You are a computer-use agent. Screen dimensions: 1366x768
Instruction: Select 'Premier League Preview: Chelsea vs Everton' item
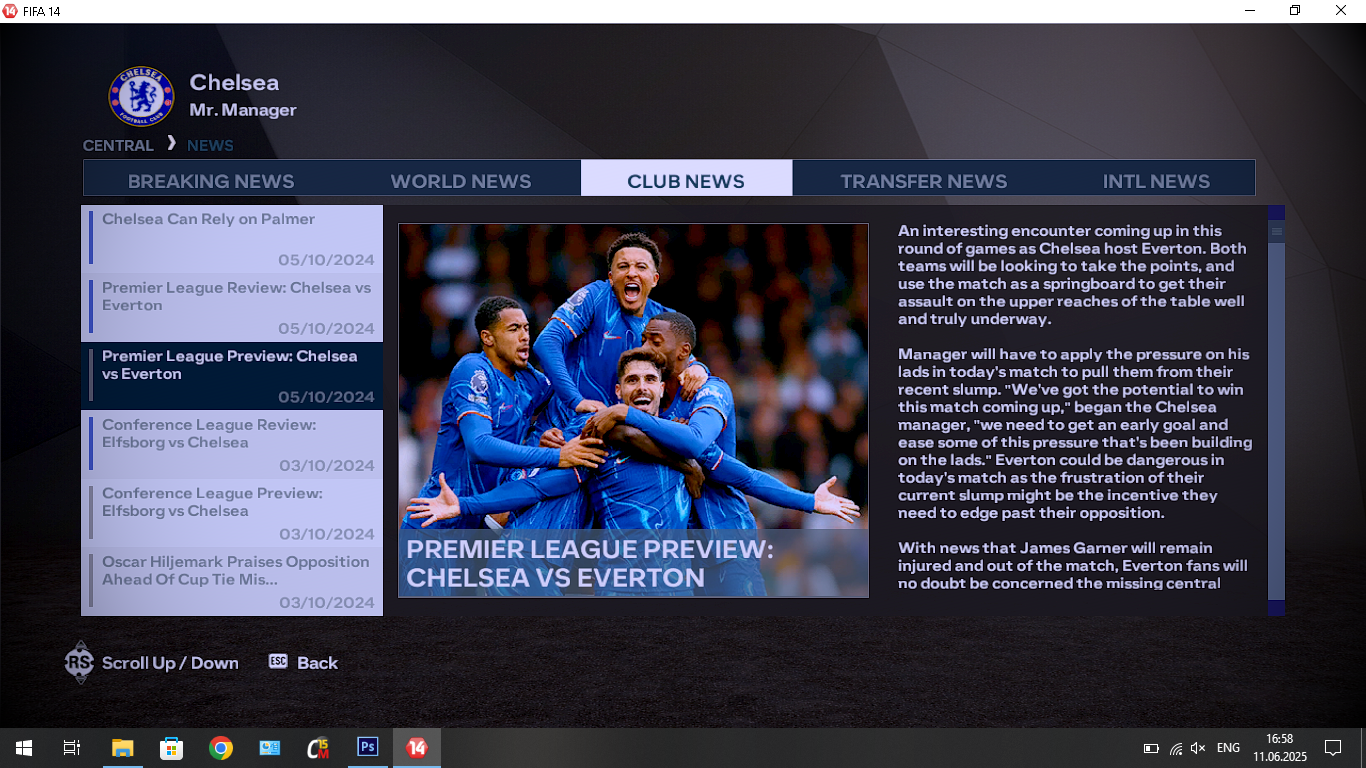pyautogui.click(x=232, y=375)
